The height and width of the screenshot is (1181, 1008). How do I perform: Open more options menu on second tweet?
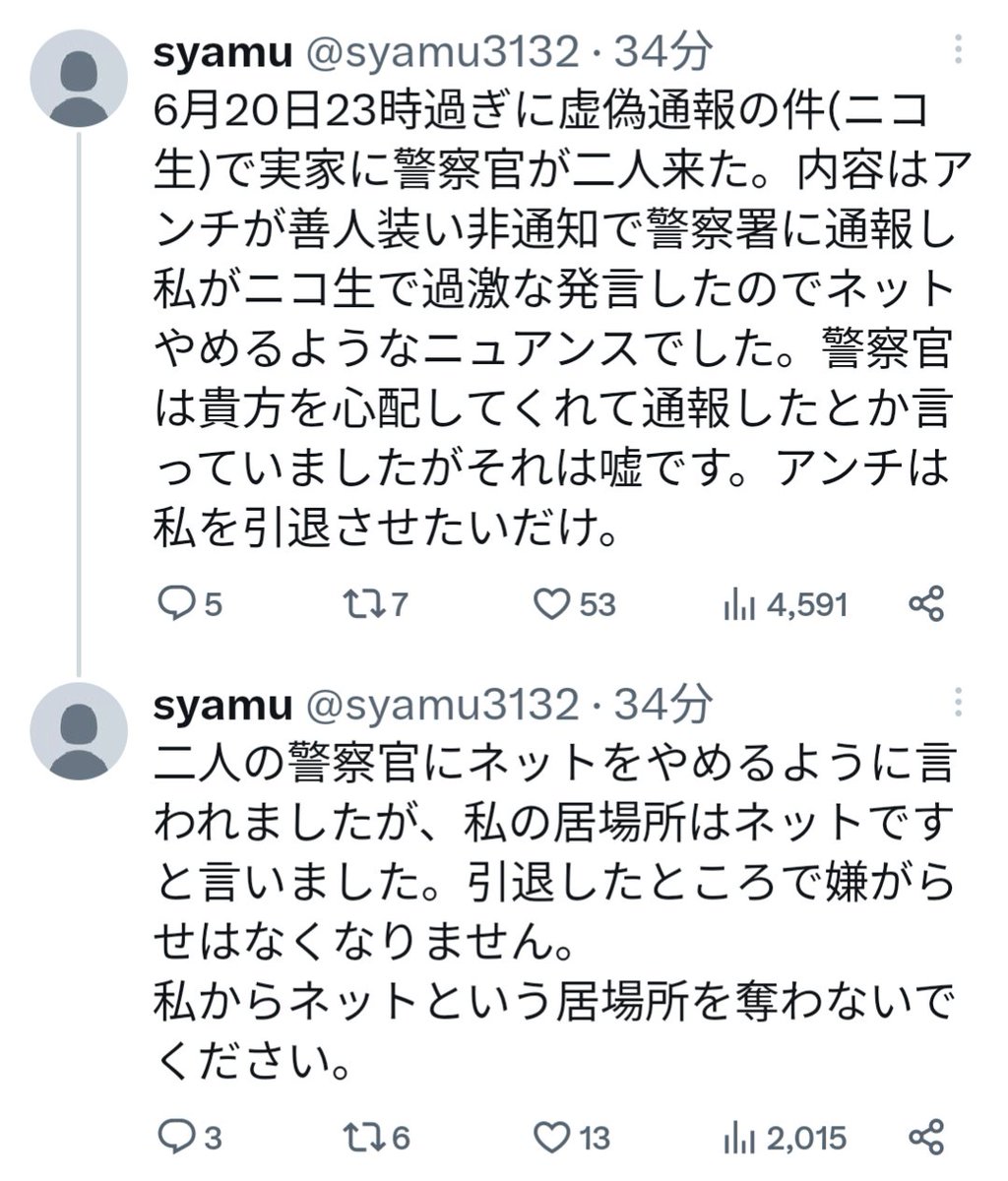tap(960, 703)
